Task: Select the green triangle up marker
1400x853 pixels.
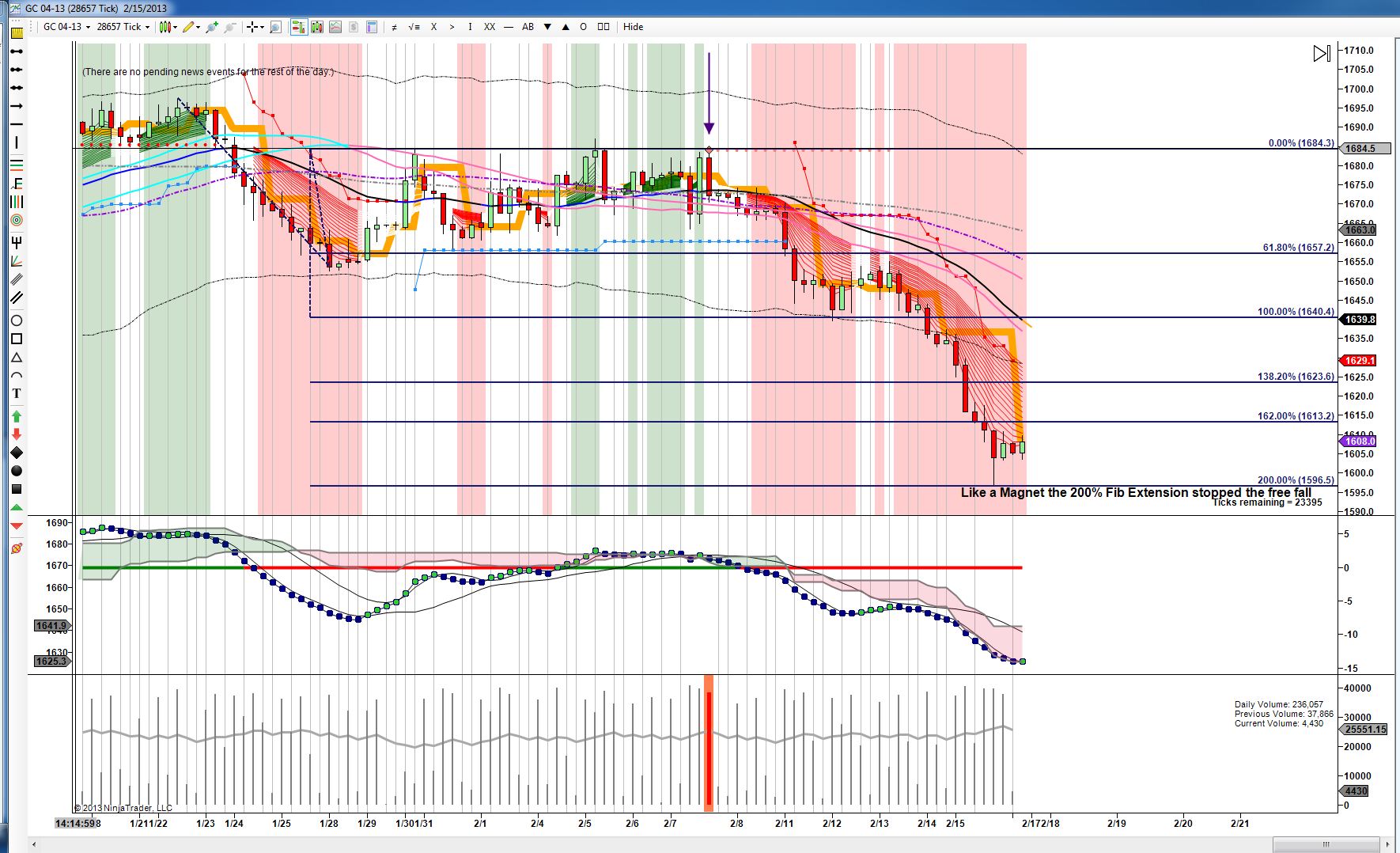Action: coord(15,508)
